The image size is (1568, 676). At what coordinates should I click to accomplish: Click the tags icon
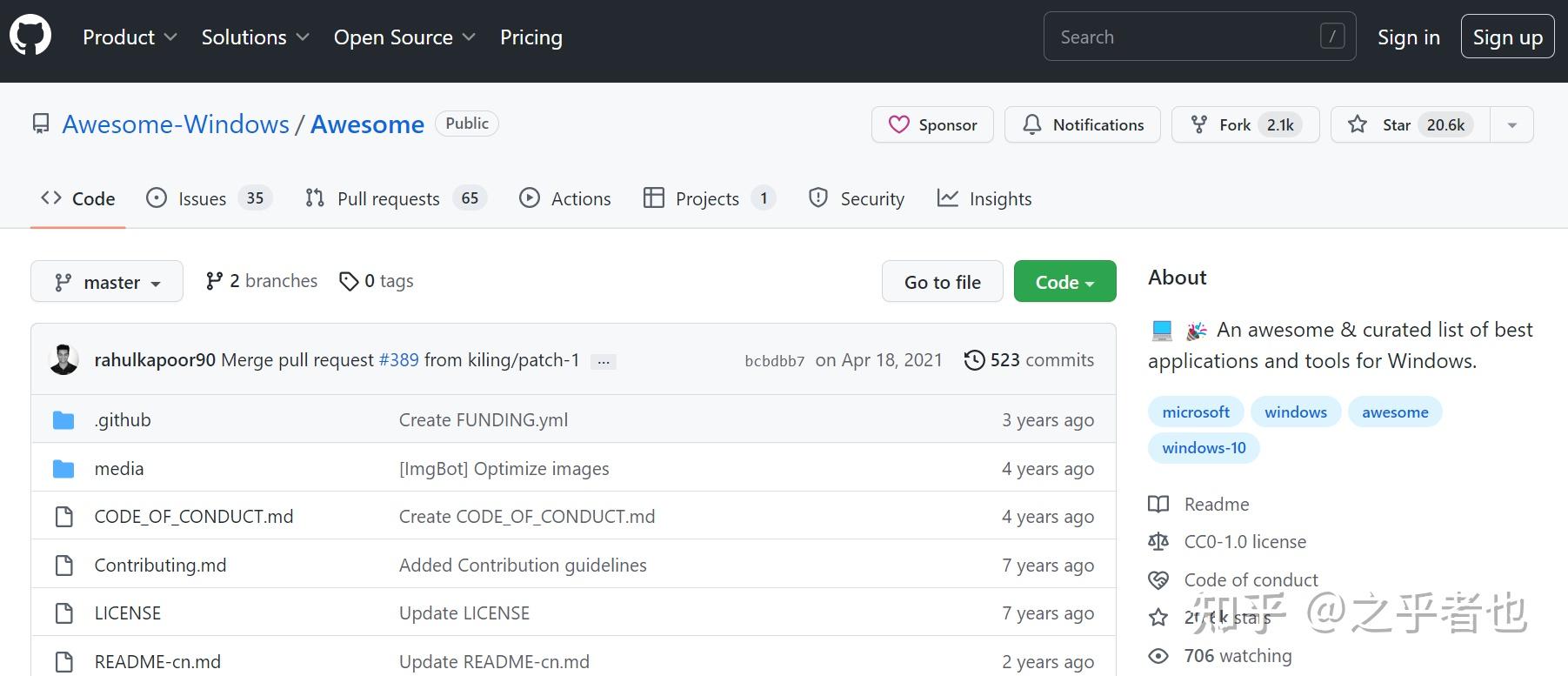click(x=349, y=281)
